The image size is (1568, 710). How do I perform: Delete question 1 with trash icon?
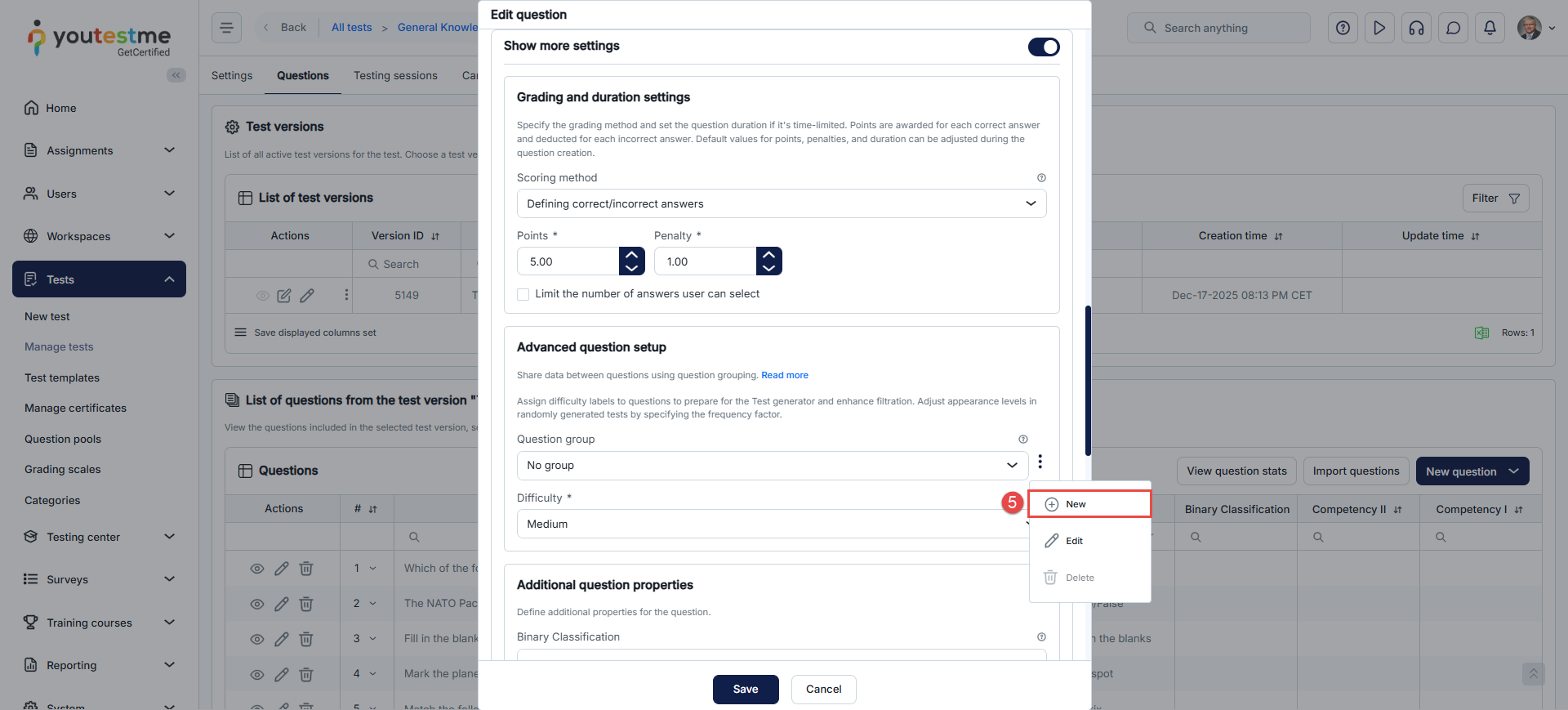tap(306, 569)
